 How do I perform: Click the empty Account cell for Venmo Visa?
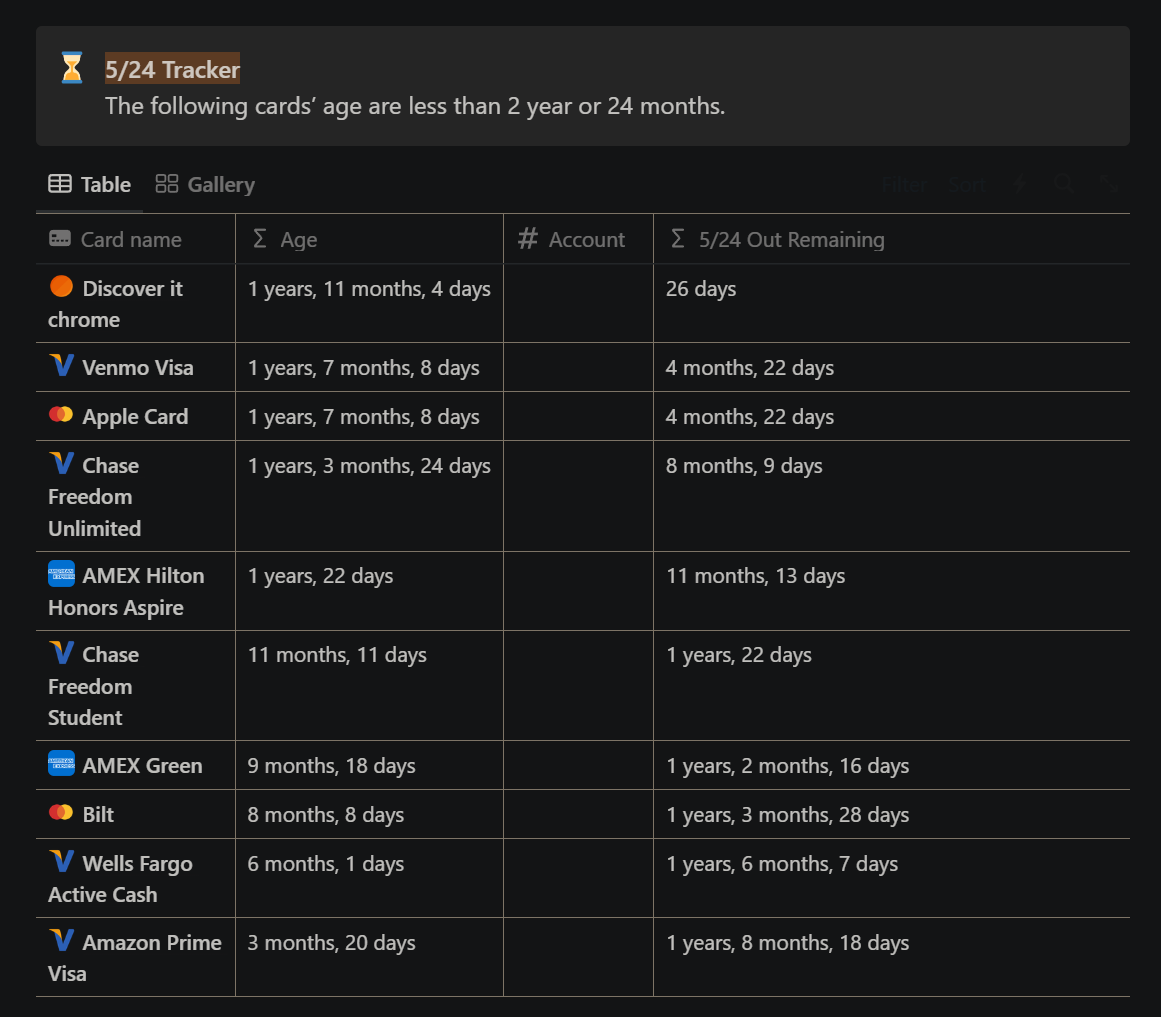[x=578, y=367]
